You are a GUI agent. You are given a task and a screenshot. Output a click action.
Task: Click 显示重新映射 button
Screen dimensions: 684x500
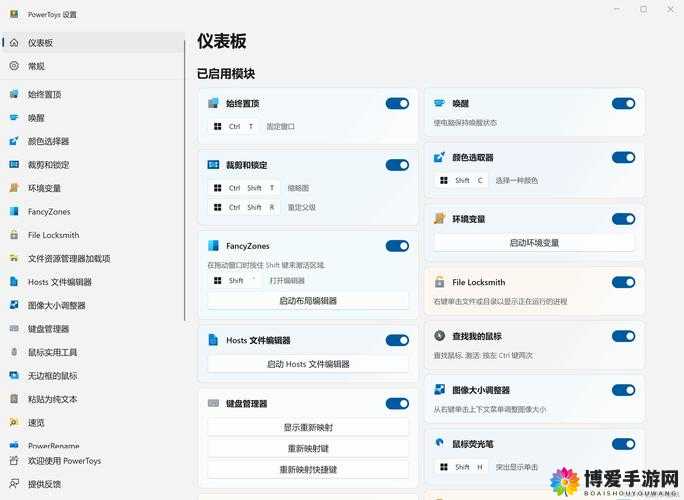[x=308, y=428]
